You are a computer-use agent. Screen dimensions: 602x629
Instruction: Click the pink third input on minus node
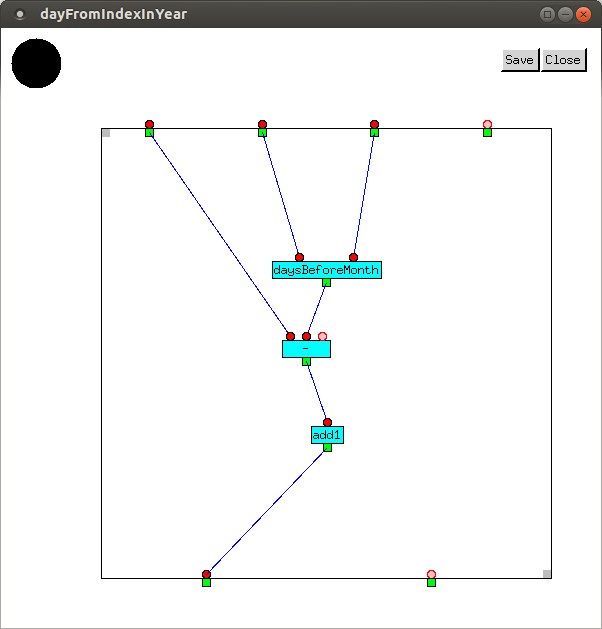pyautogui.click(x=322, y=337)
